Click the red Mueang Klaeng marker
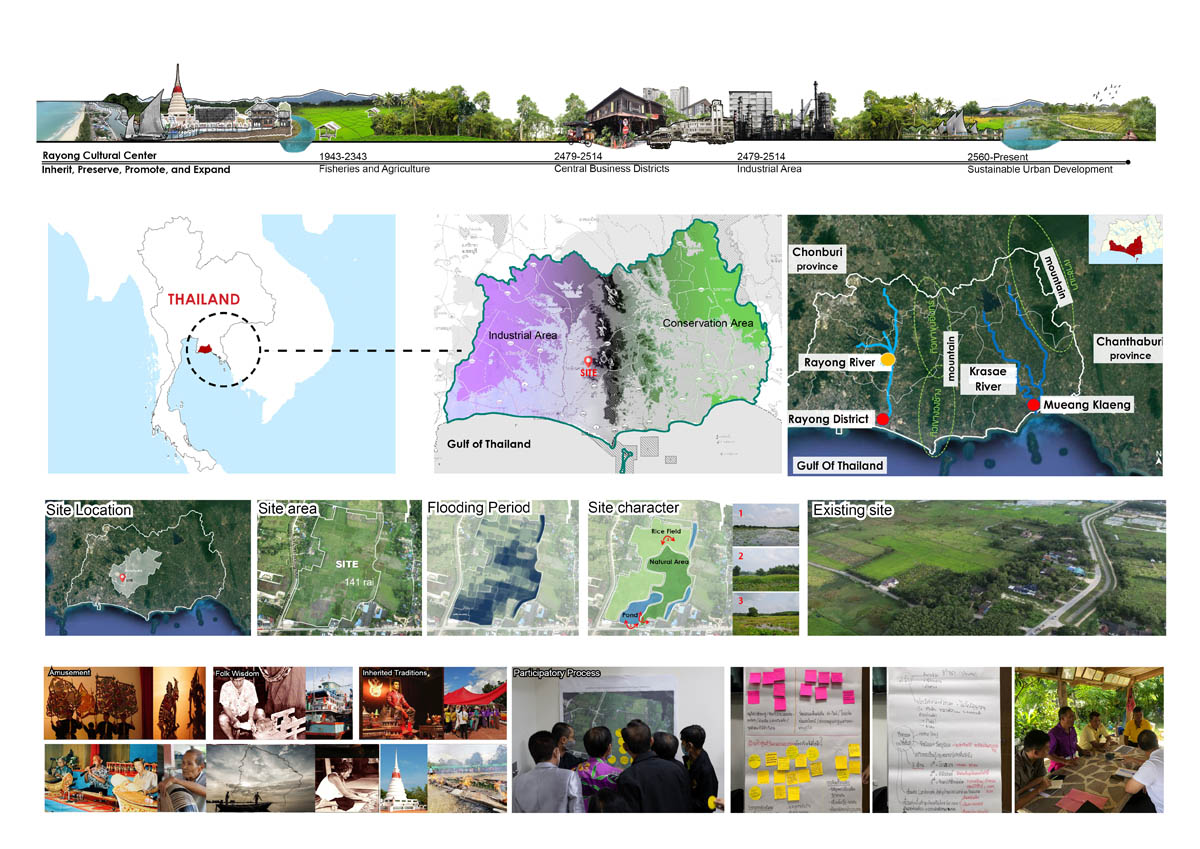1200x849 pixels. click(x=1034, y=404)
